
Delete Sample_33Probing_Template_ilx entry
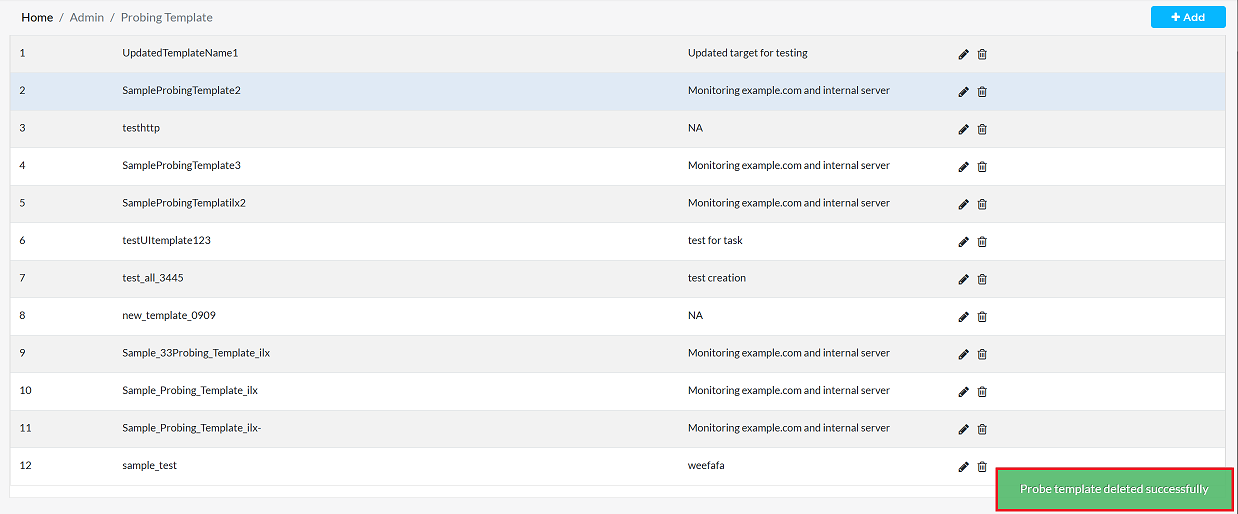[x=982, y=354]
